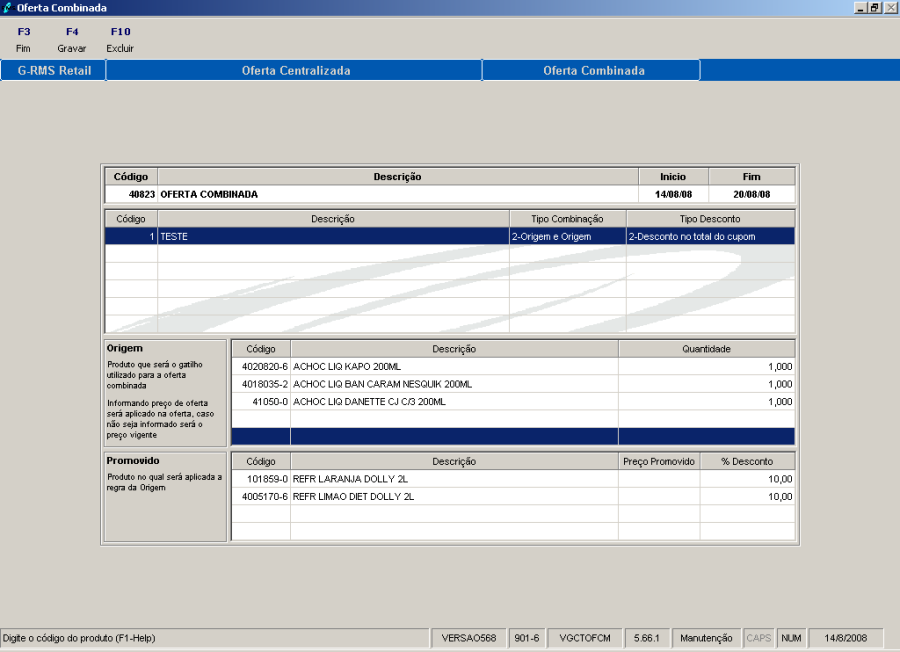This screenshot has width=900, height=652.
Task: Click the F4 Gravar button
Action: click(x=72, y=40)
